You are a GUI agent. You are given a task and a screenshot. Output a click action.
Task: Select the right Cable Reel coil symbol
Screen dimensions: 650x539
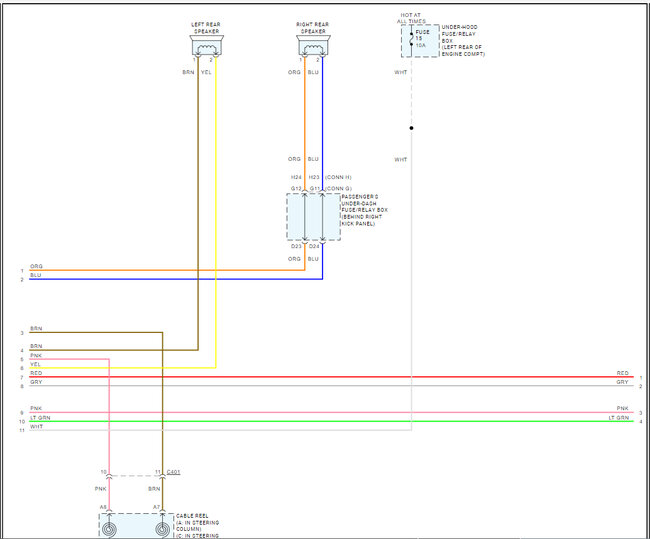[162, 529]
